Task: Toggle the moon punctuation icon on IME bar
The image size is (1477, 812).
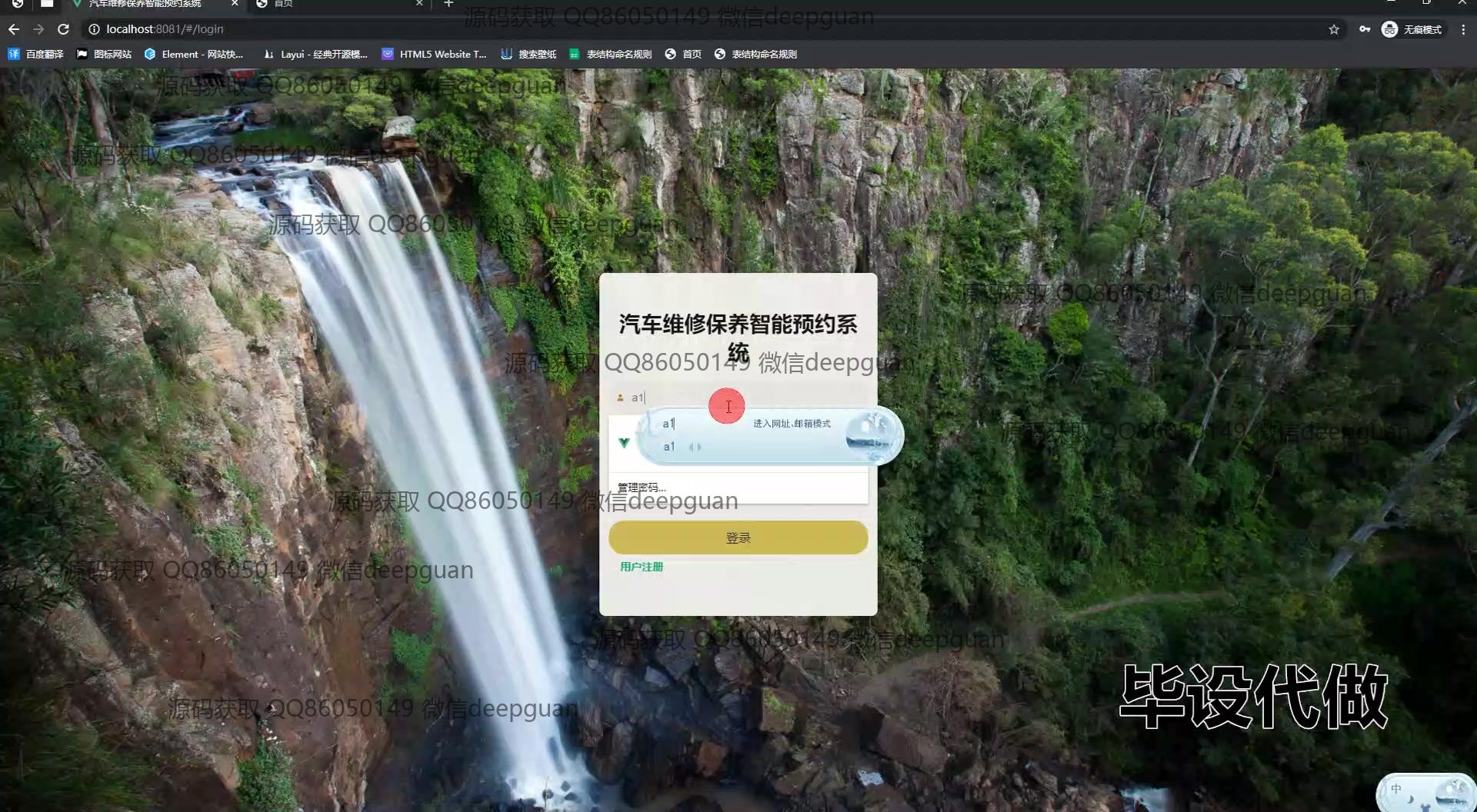Action: [x=1410, y=800]
